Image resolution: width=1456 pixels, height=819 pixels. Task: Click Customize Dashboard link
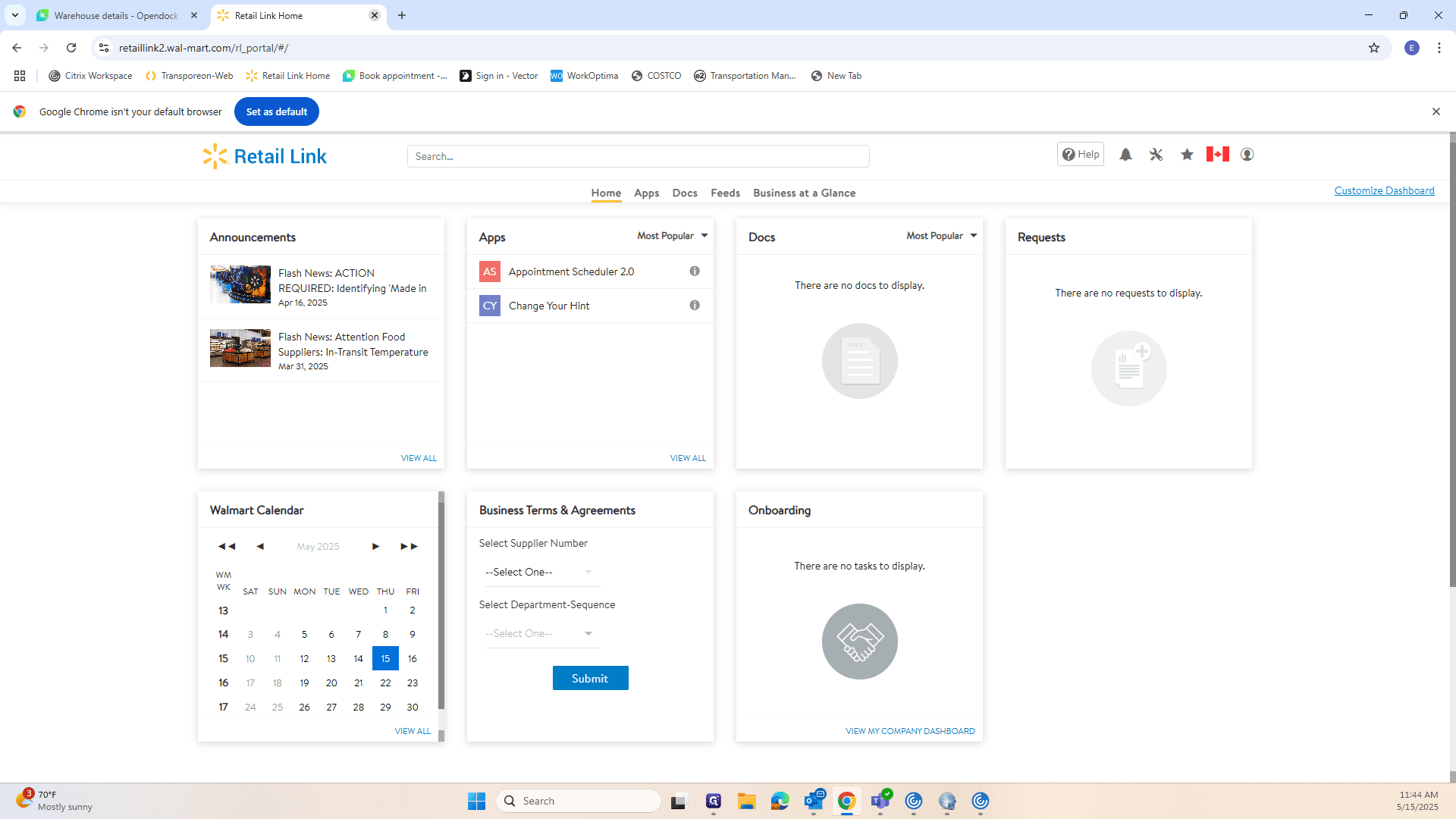(1384, 191)
